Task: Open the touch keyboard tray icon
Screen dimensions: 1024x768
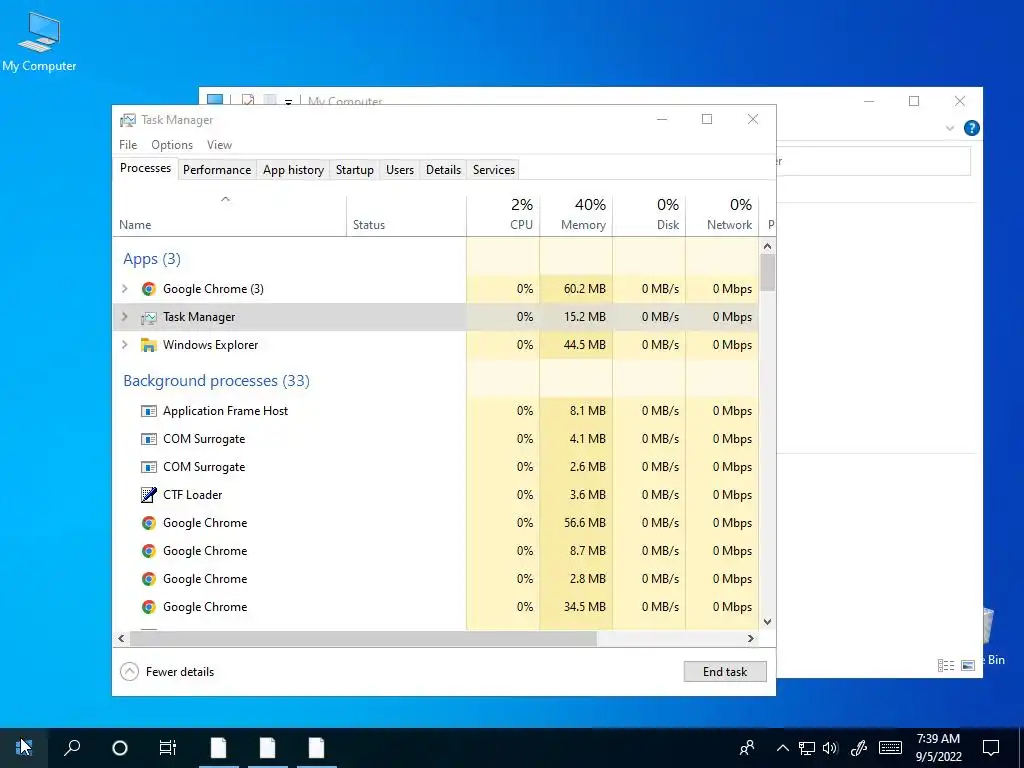Action: [x=890, y=748]
